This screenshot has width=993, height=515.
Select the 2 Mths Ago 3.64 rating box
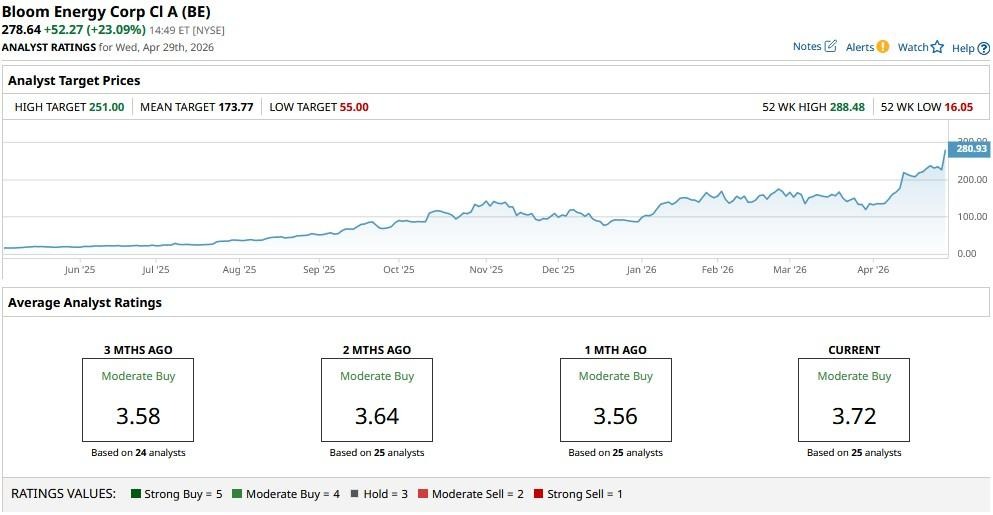(377, 399)
